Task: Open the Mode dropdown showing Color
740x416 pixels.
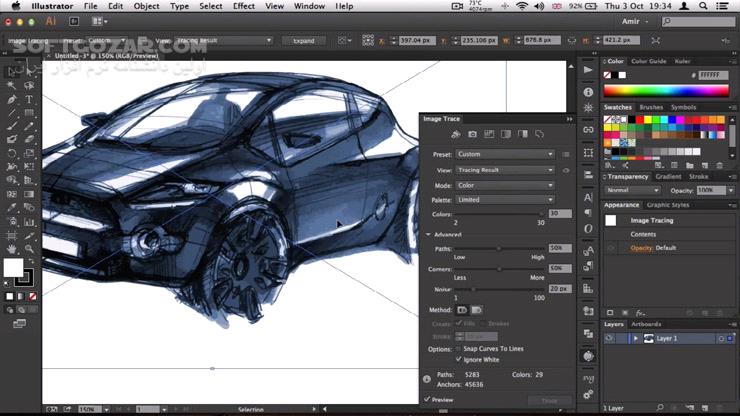Action: [505, 186]
